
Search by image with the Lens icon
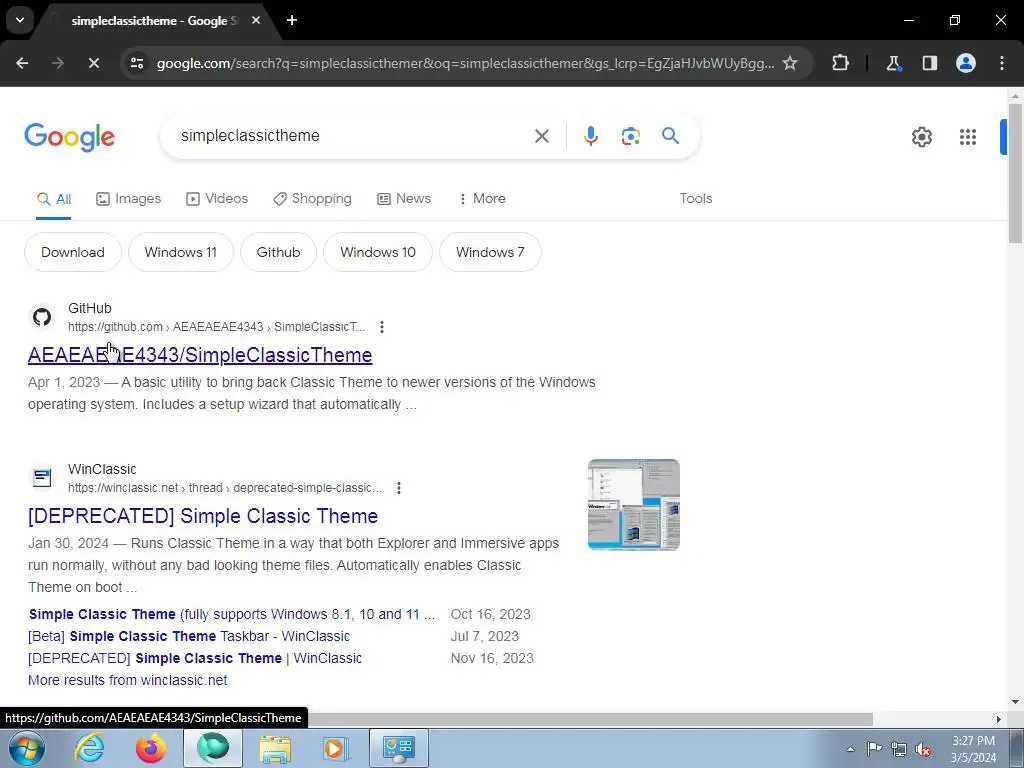(x=631, y=136)
